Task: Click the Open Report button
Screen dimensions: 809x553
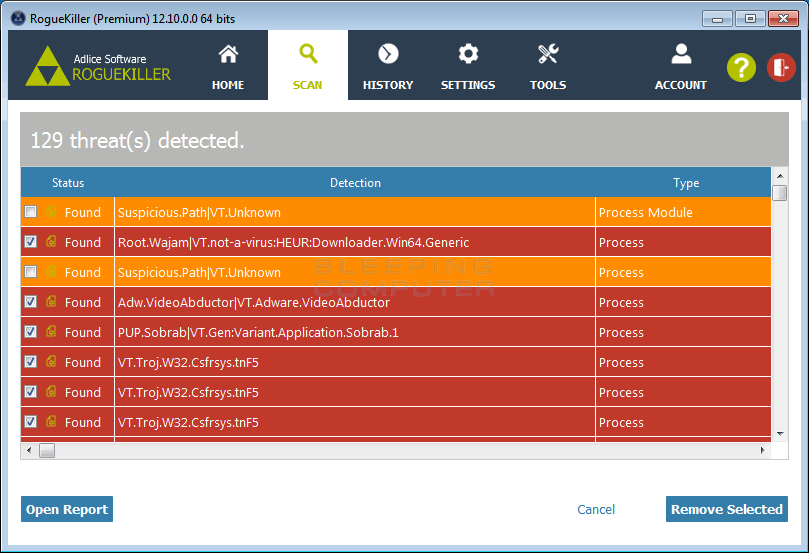Action: 67,509
